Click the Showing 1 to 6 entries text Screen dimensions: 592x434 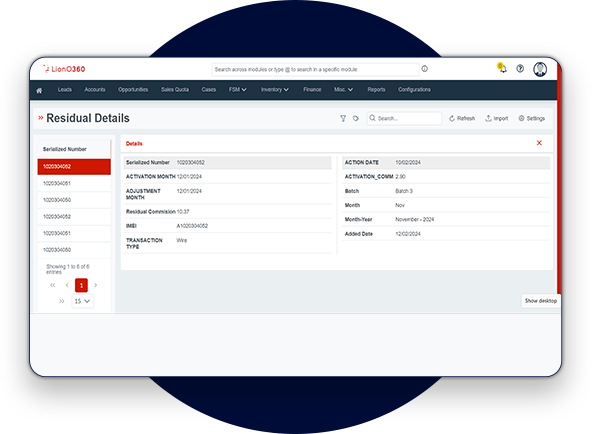click(68, 269)
